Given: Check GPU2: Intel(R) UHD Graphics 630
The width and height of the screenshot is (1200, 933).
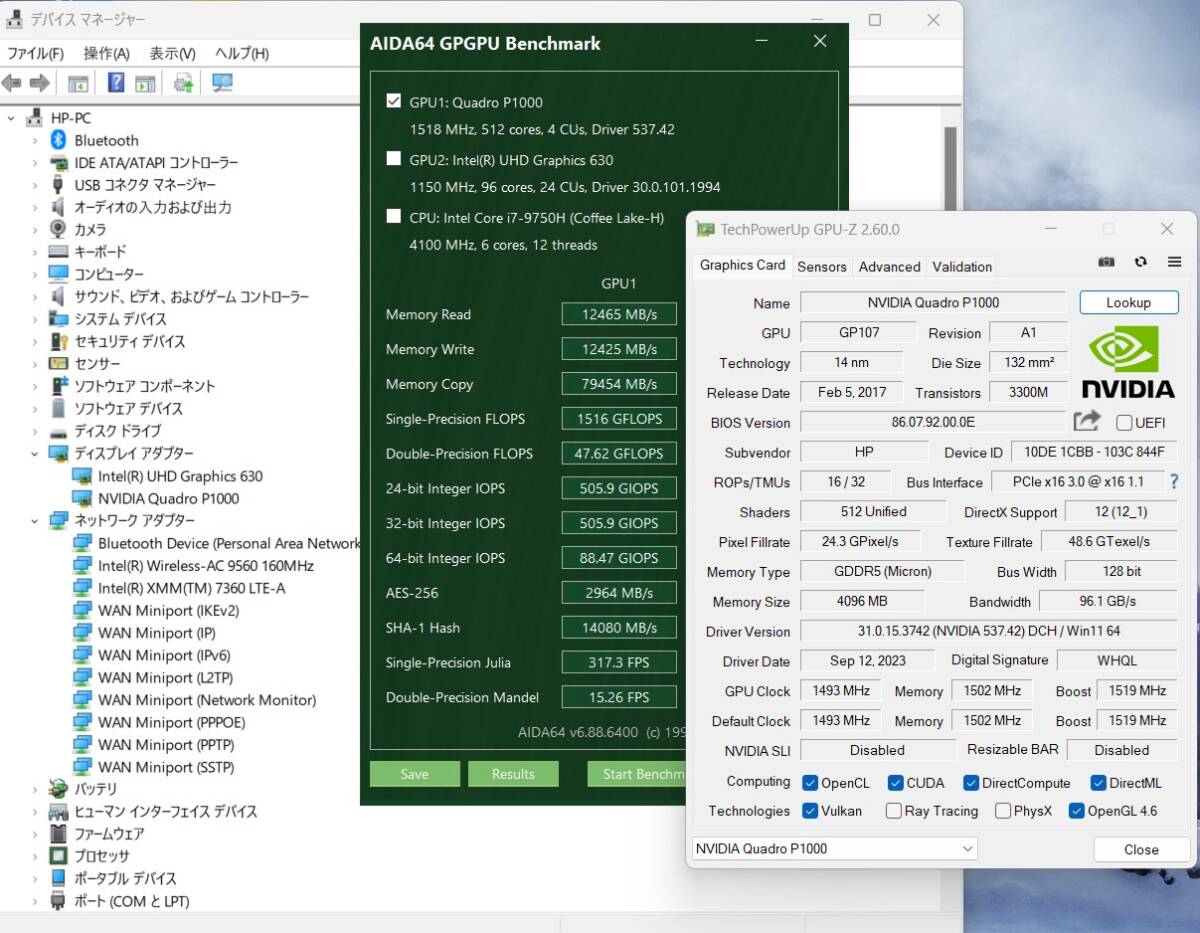Looking at the screenshot, I should point(394,159).
